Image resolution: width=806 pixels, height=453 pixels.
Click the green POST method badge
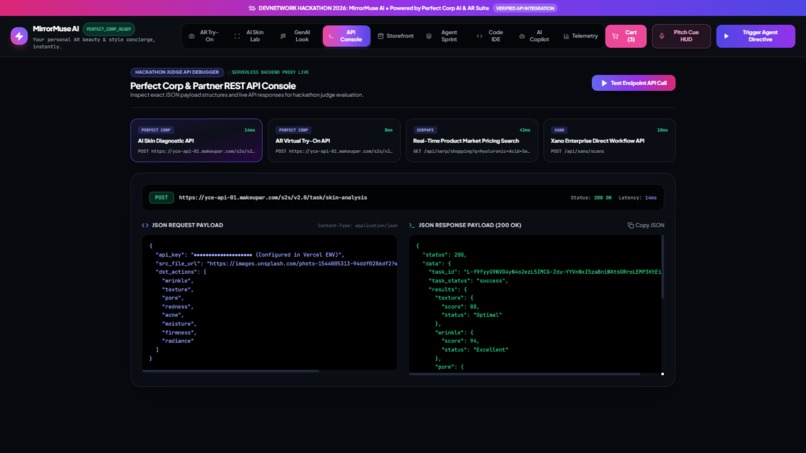(161, 197)
